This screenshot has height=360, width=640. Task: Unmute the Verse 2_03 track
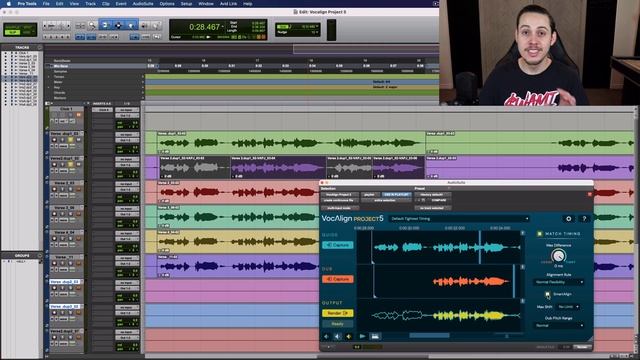[x=78, y=189]
